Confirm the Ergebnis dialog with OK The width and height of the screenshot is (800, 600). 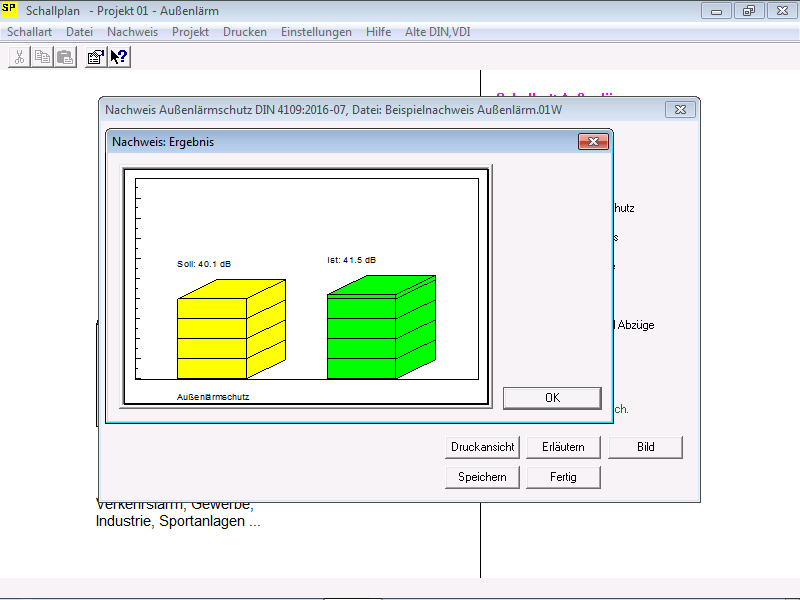[x=552, y=398]
